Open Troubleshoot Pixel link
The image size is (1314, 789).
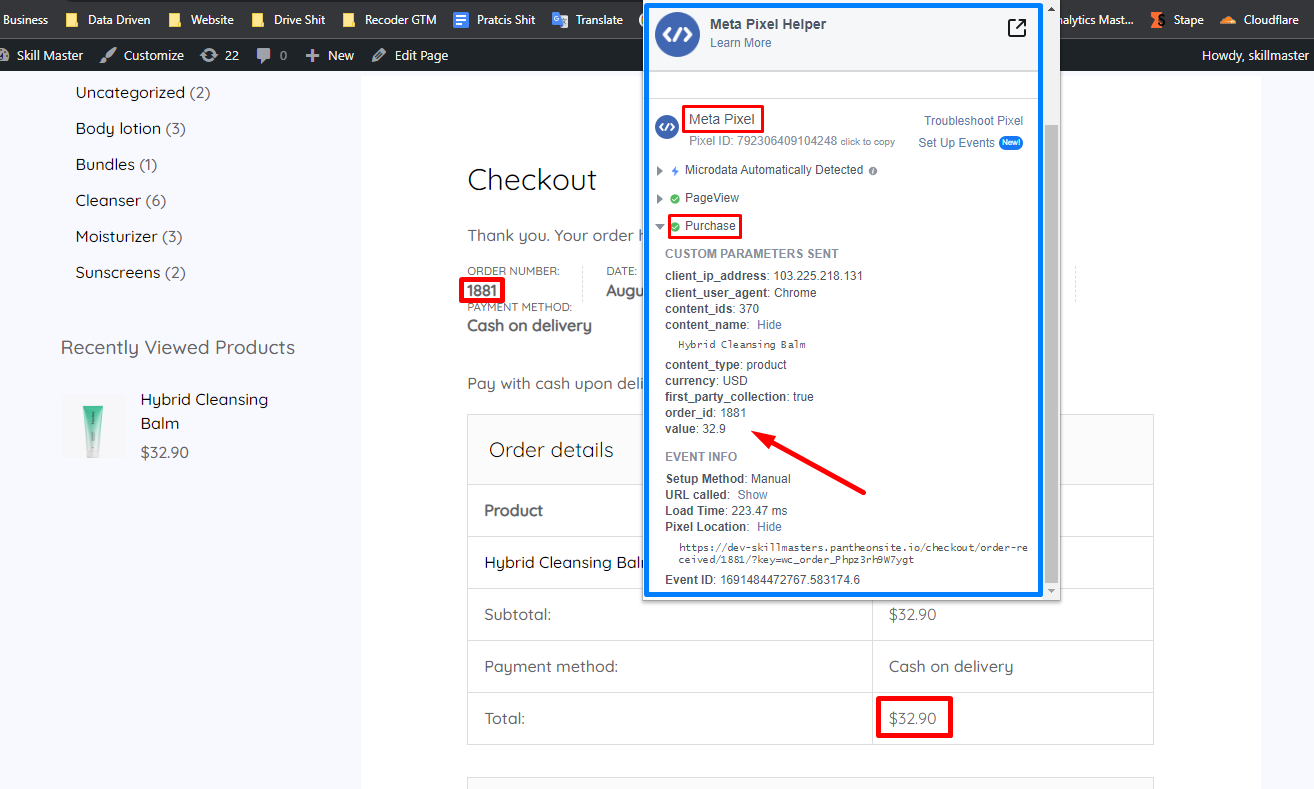[973, 121]
